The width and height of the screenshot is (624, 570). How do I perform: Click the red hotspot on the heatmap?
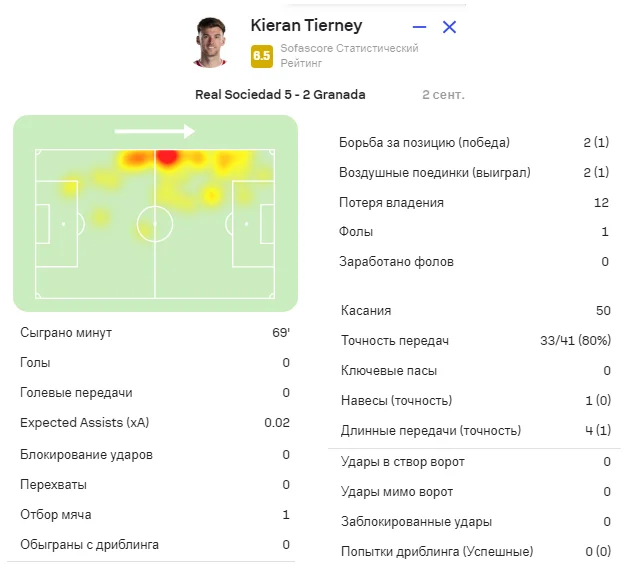pyautogui.click(x=167, y=156)
